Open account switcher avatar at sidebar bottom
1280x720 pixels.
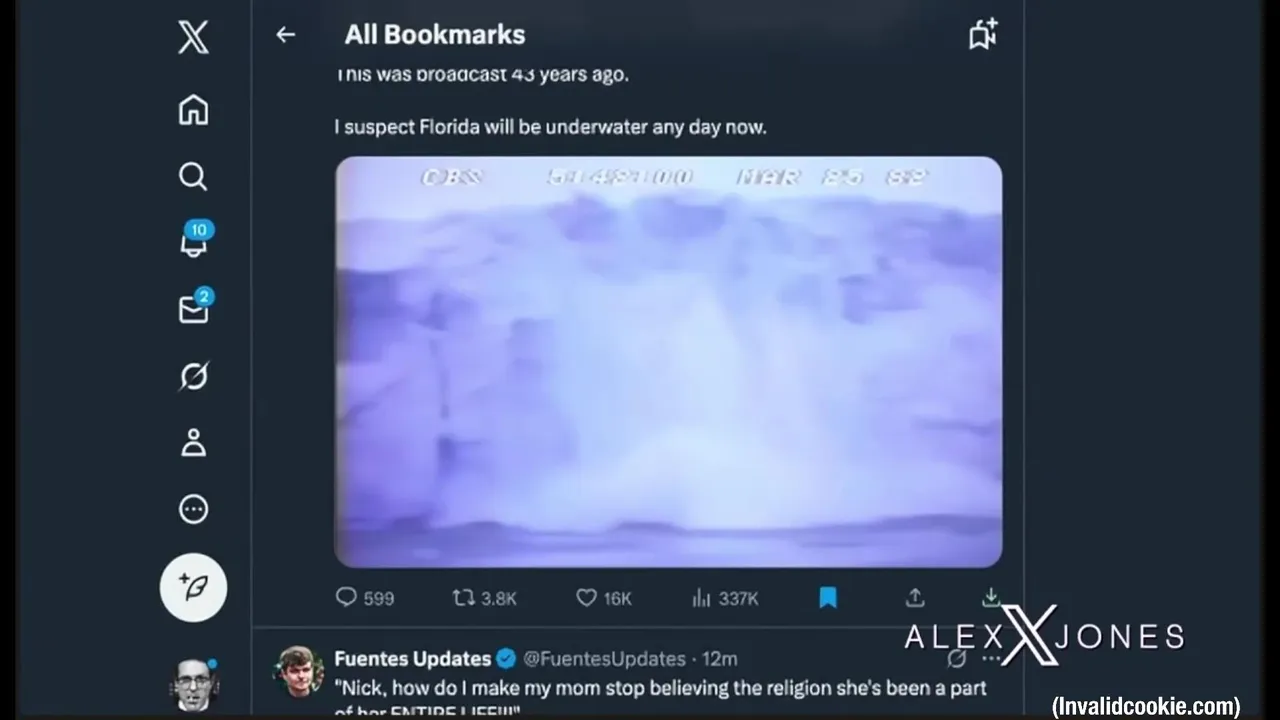(x=194, y=685)
